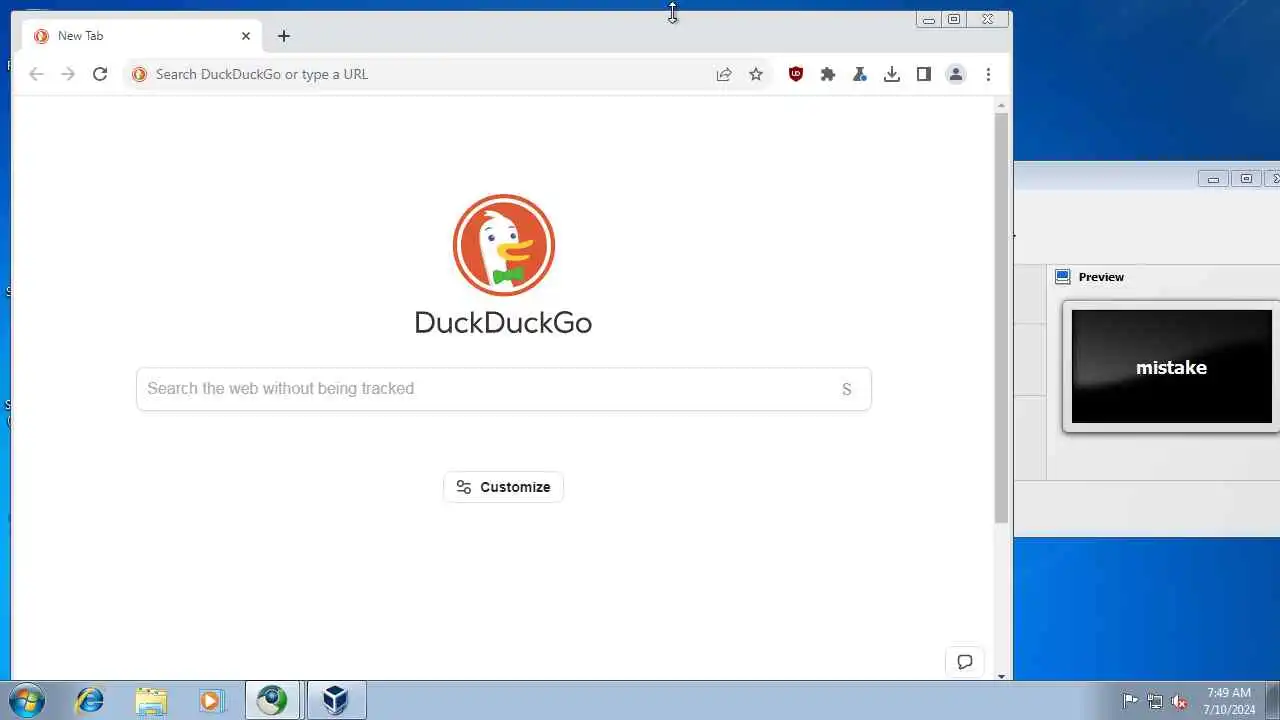1280x720 pixels.
Task: Launch Internet Explorer from taskbar
Action: coord(90,700)
